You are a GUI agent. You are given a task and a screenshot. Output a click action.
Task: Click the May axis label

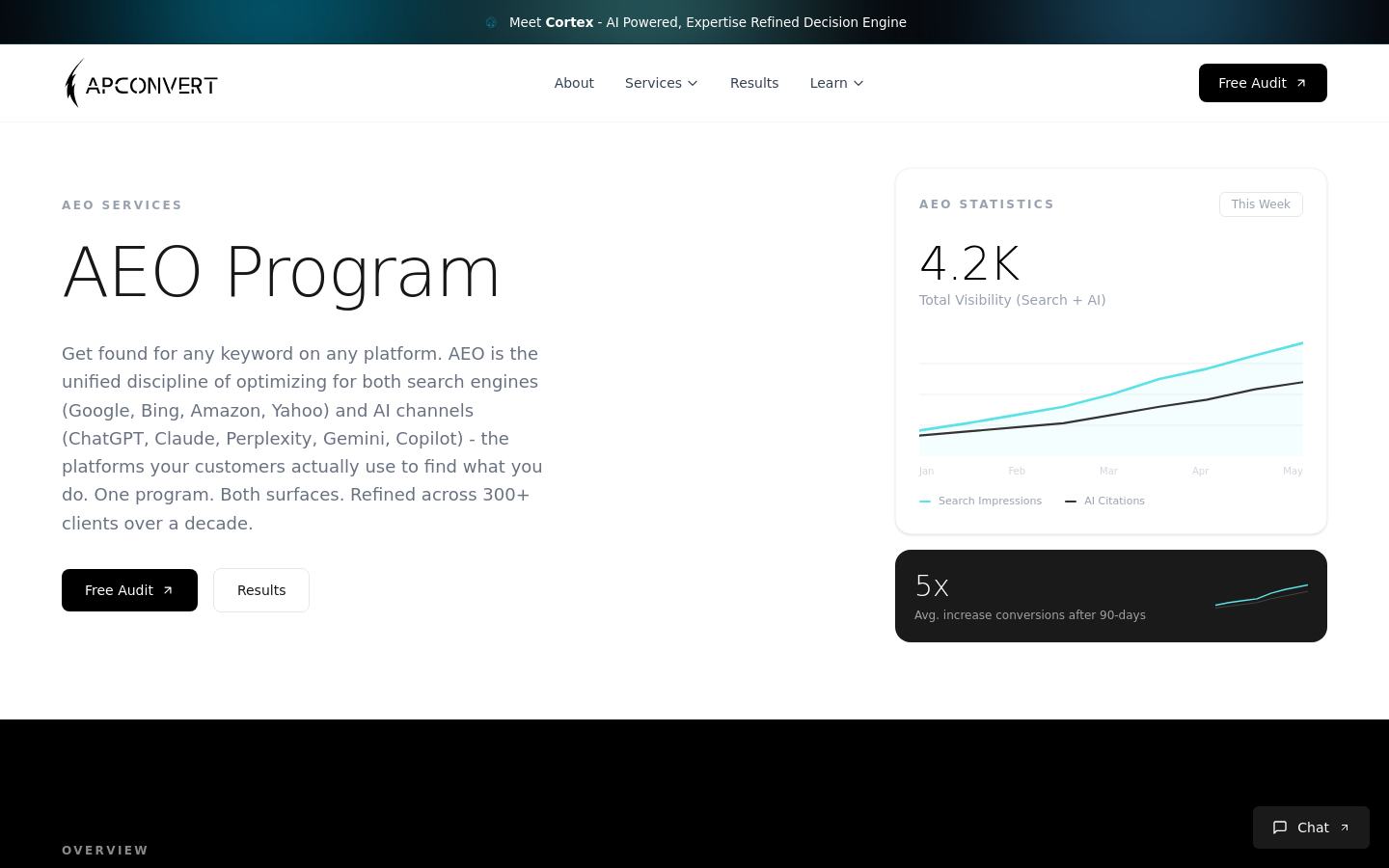coord(1293,471)
